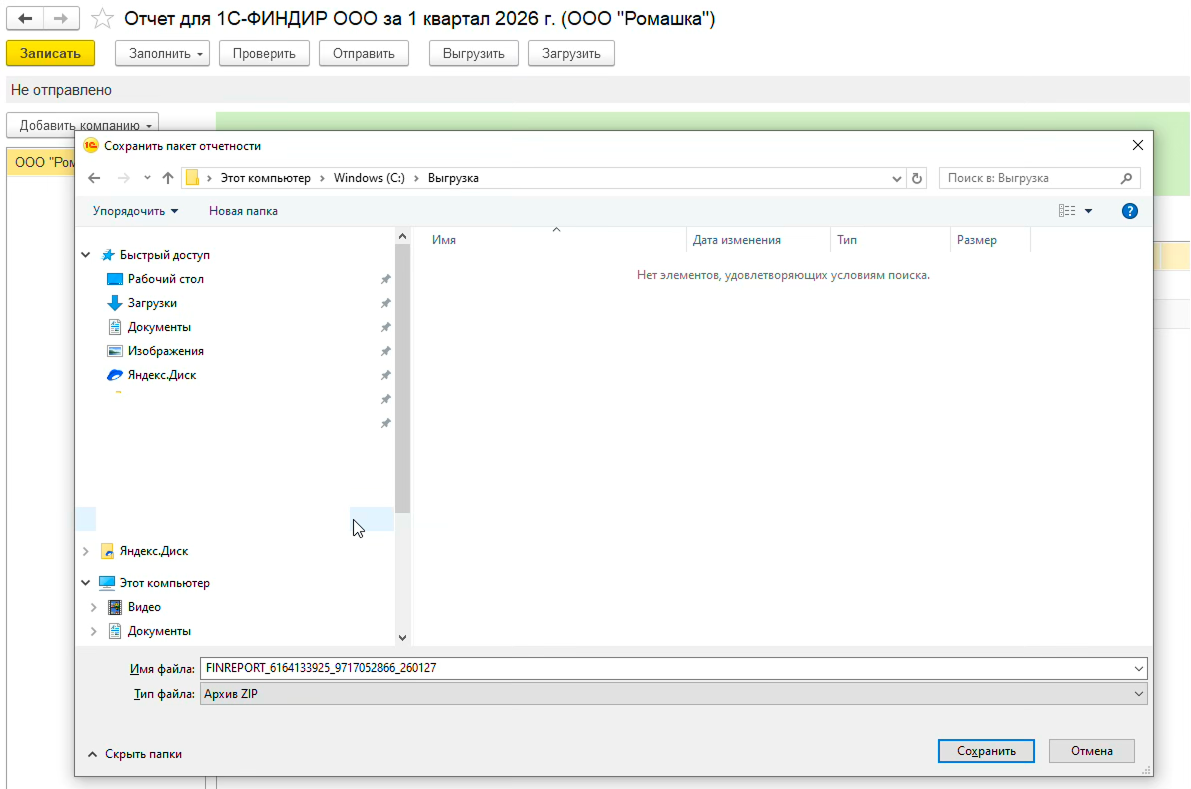This screenshot has width=1191, height=789.
Task: Expand the Яндекс.Диск tree node
Action: (x=86, y=551)
